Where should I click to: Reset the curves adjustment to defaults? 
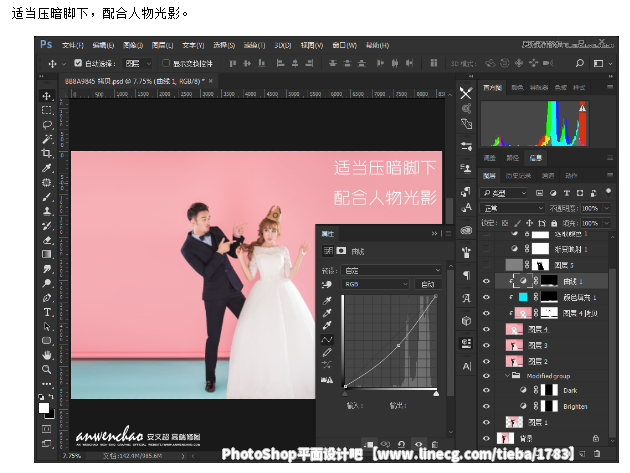coord(401,444)
